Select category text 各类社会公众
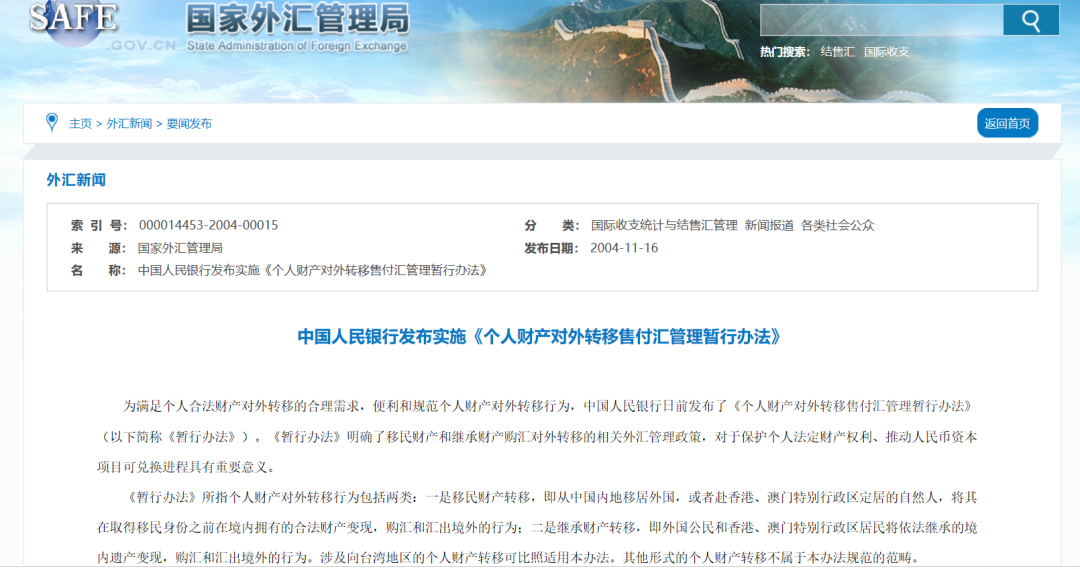The height and width of the screenshot is (569, 1080). (x=838, y=225)
